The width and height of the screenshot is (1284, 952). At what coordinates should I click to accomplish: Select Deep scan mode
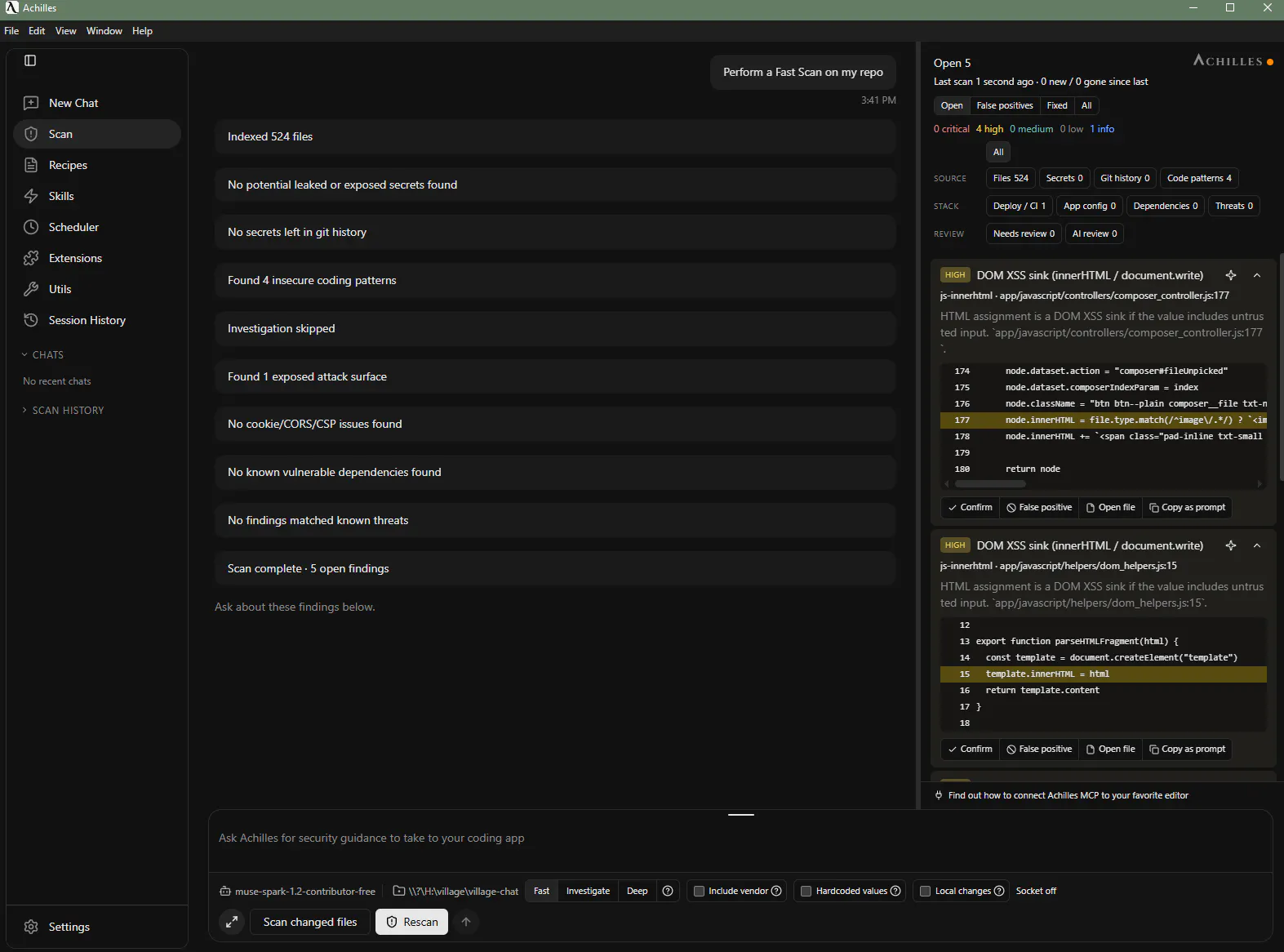pyautogui.click(x=637, y=891)
